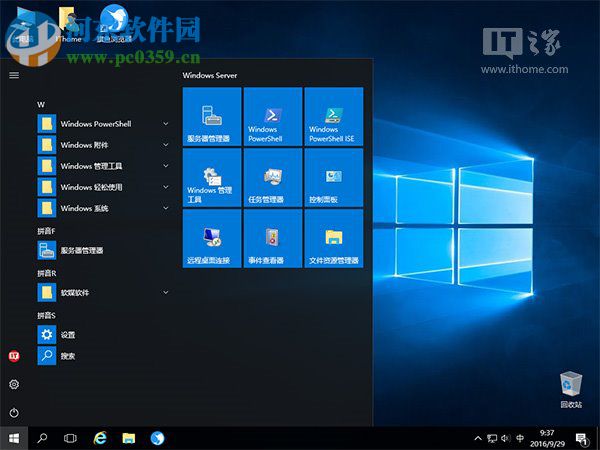Expand the Windows 管理工具 folder chevron
Screen dimensions: 600x450
pyautogui.click(x=166, y=166)
